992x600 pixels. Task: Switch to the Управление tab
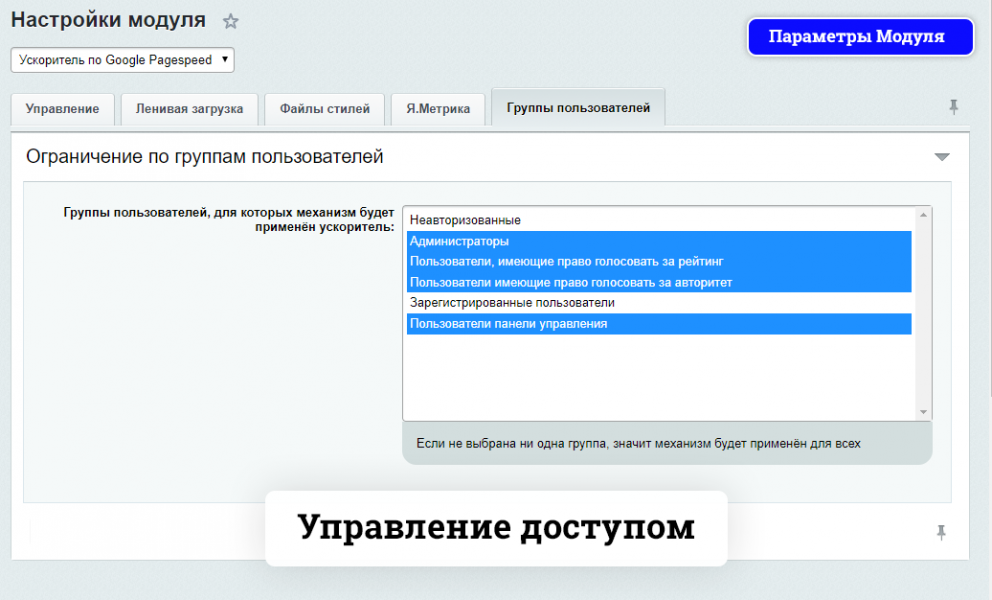pyautogui.click(x=62, y=109)
